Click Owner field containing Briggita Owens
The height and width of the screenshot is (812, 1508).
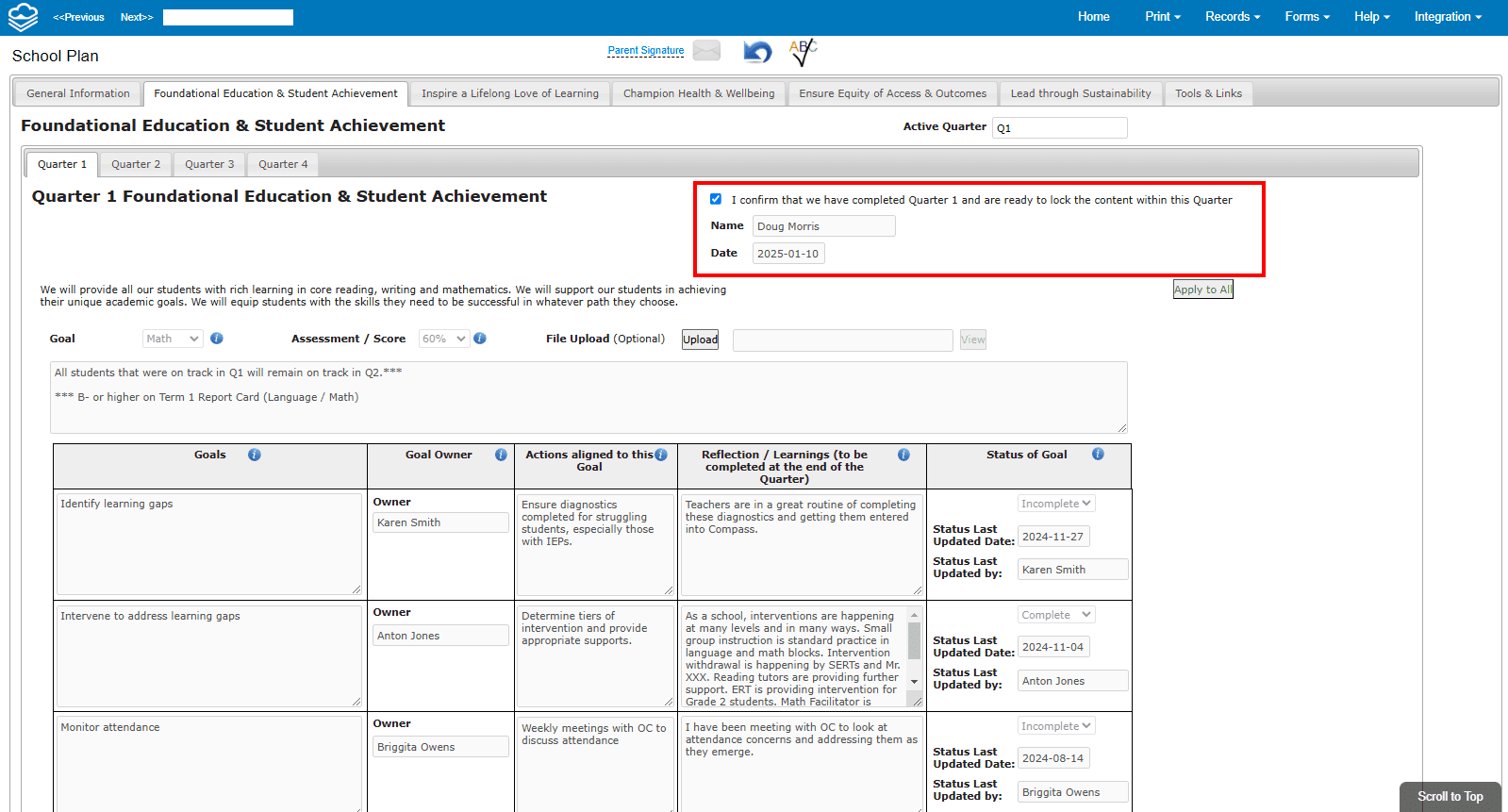tap(440, 747)
